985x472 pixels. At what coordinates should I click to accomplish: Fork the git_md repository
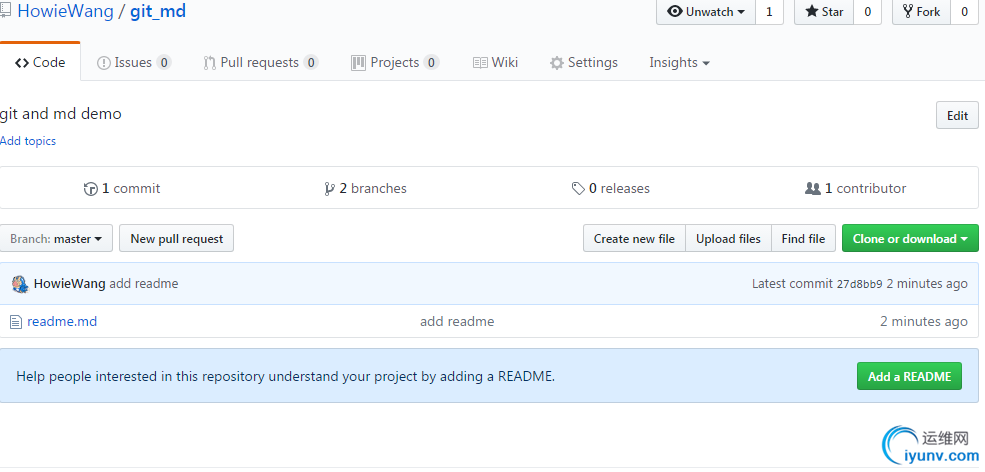920,12
